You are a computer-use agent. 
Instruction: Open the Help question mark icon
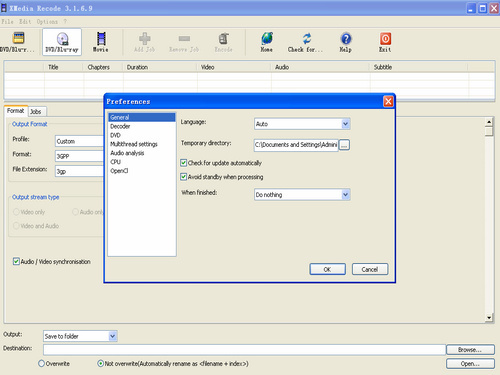(x=346, y=39)
